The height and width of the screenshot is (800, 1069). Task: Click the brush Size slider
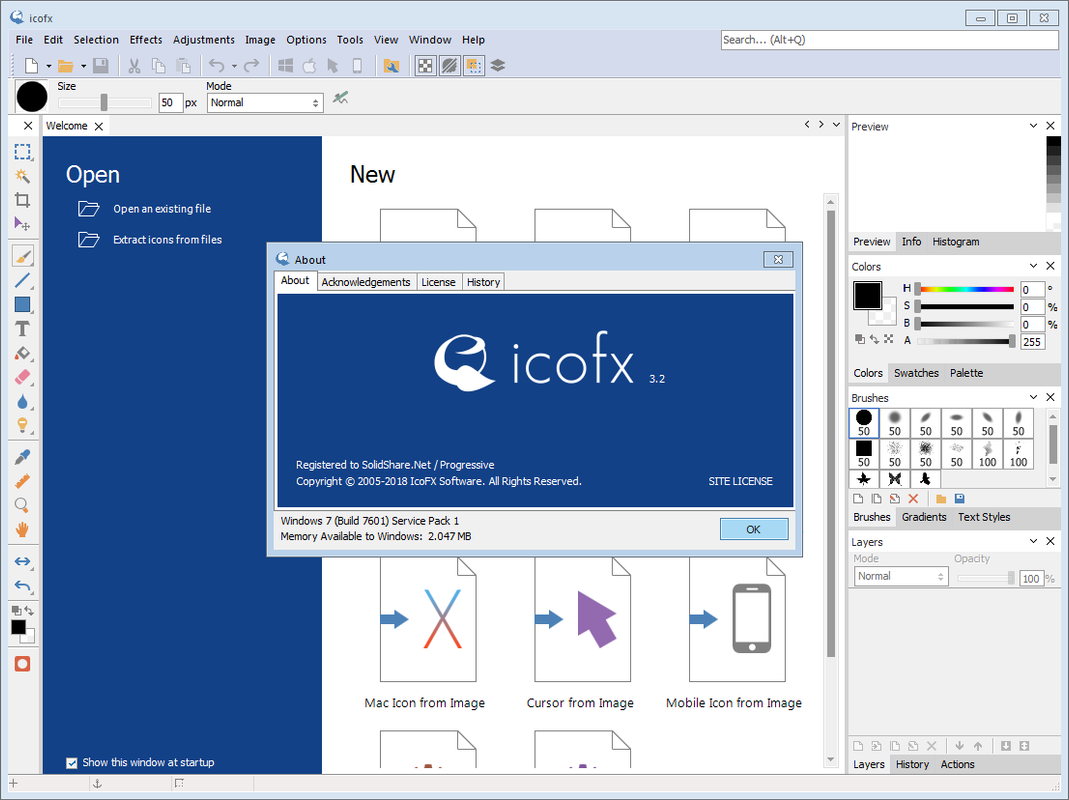(104, 102)
